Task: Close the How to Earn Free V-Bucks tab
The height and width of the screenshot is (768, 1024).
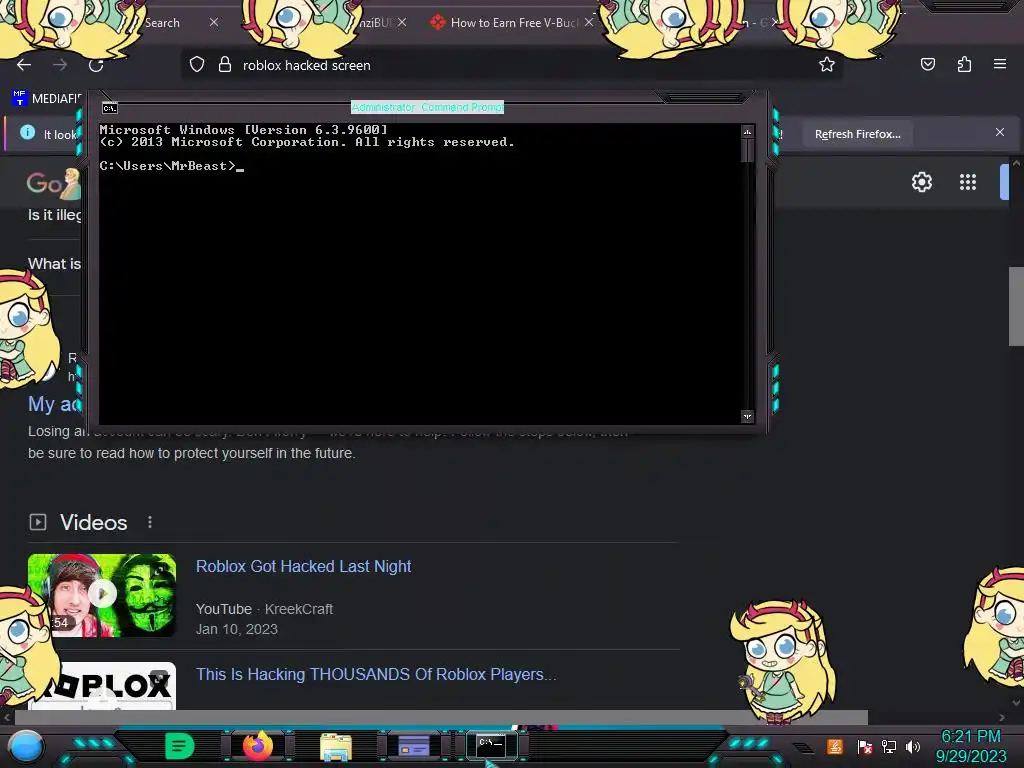Action: point(589,22)
